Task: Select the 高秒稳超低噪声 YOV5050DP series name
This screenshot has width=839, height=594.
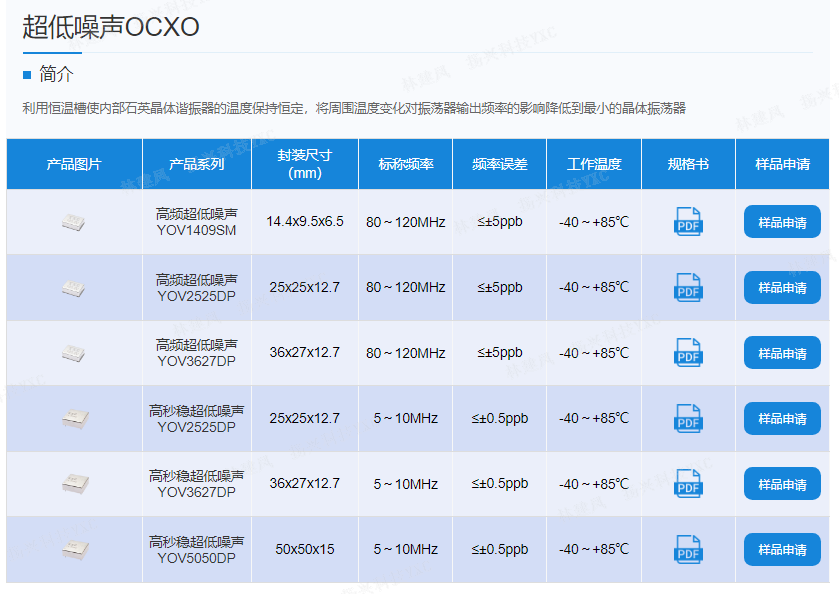Action: [197, 549]
